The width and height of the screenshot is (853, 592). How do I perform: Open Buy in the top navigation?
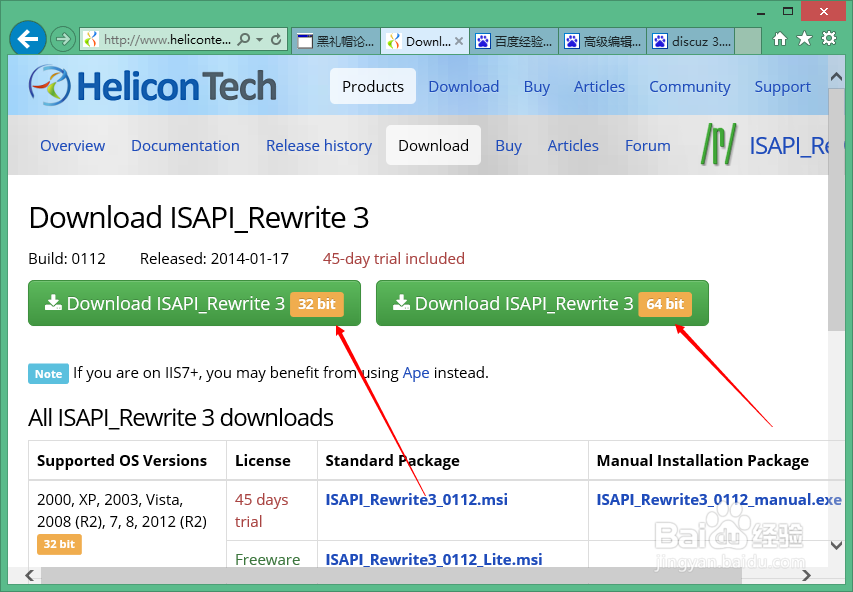click(537, 87)
